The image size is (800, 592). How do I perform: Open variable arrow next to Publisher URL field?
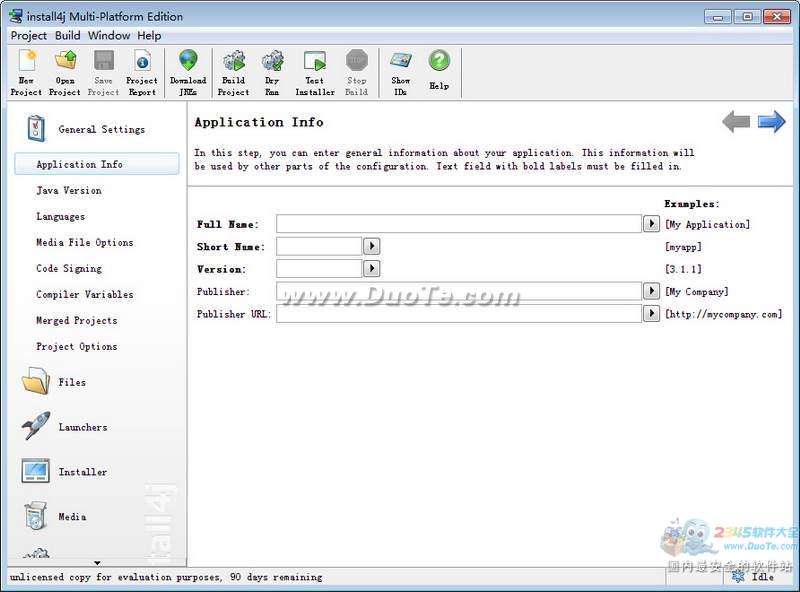[x=651, y=313]
